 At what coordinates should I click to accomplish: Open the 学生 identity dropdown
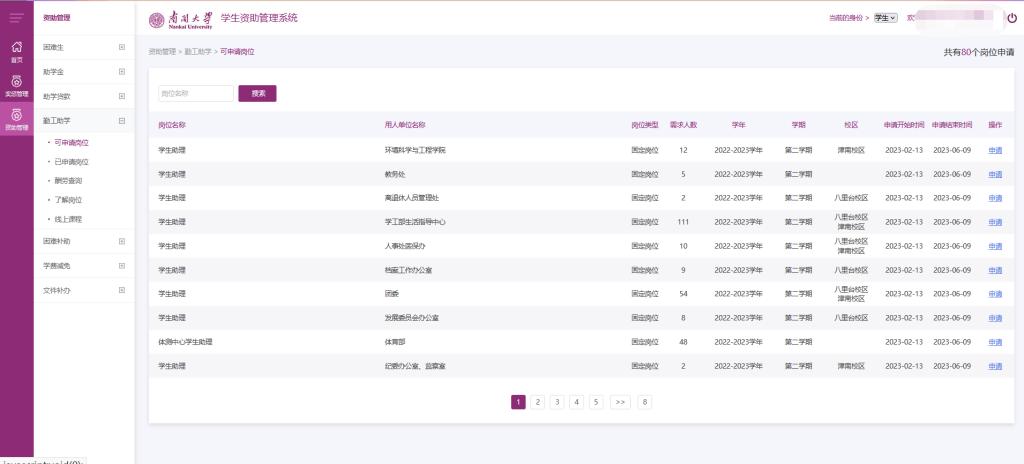click(885, 18)
